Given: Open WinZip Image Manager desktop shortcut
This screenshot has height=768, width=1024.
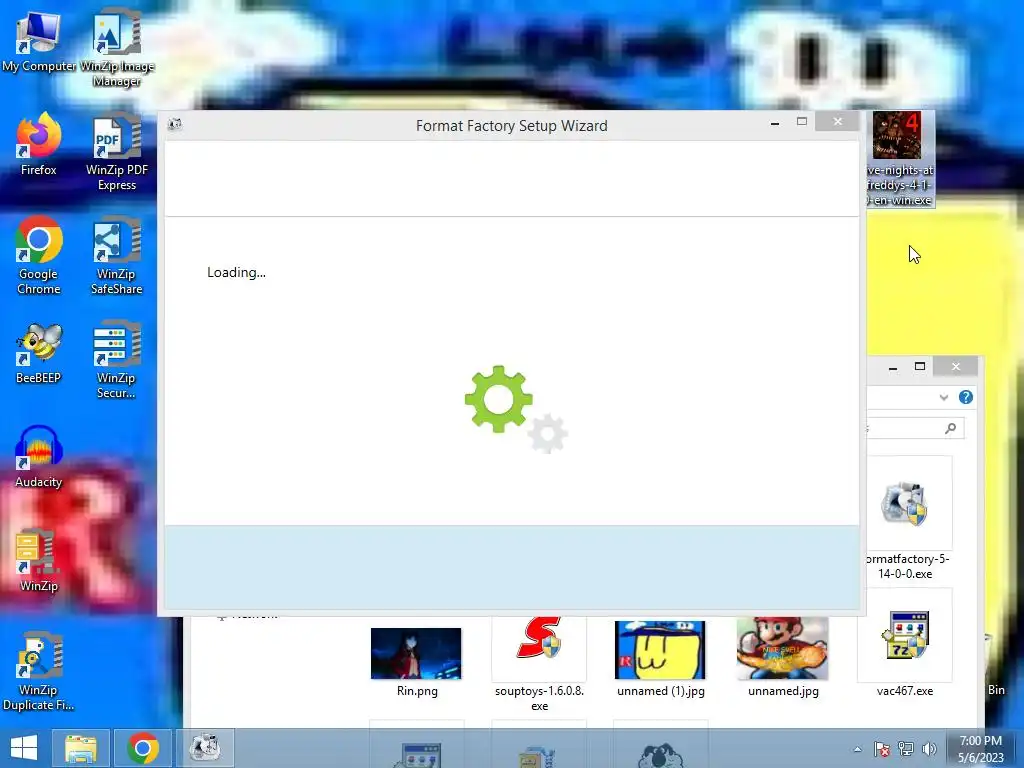Looking at the screenshot, I should click(x=117, y=47).
